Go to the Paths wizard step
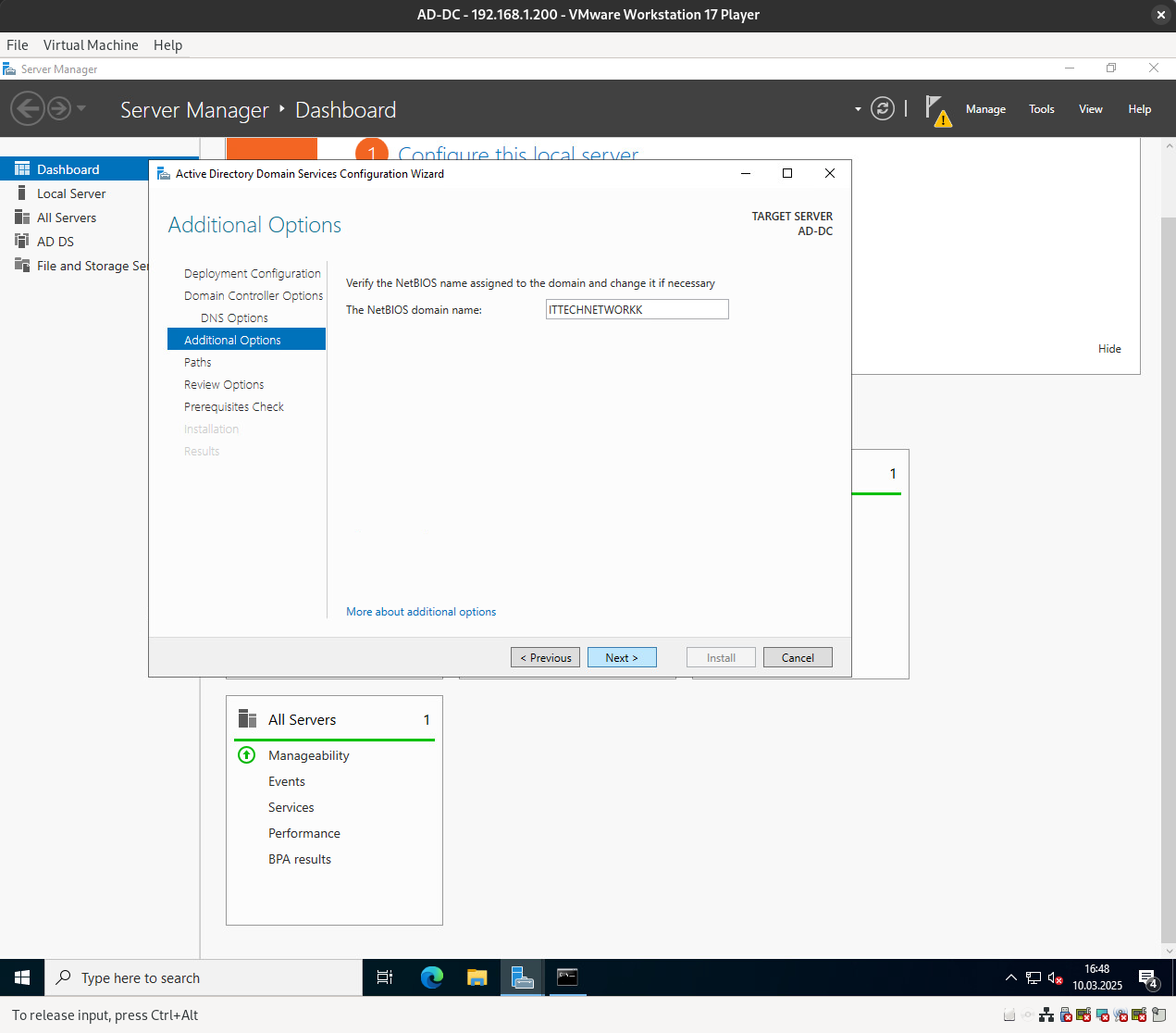Viewport: 1176px width, 1033px height. (x=198, y=363)
